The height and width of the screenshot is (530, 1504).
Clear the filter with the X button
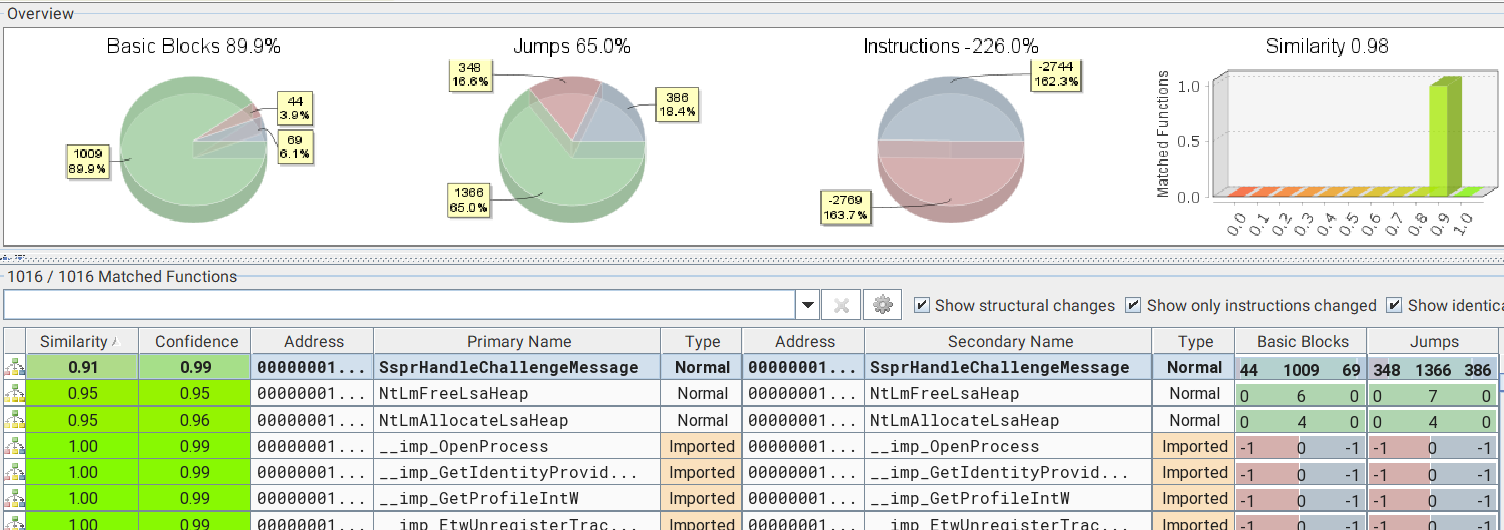(x=841, y=305)
